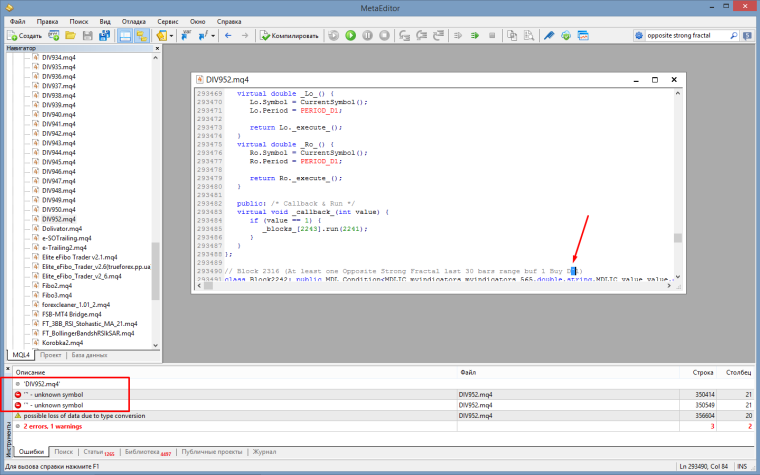Start debugging with green play icon
The width and height of the screenshot is (760, 475).
click(350, 35)
